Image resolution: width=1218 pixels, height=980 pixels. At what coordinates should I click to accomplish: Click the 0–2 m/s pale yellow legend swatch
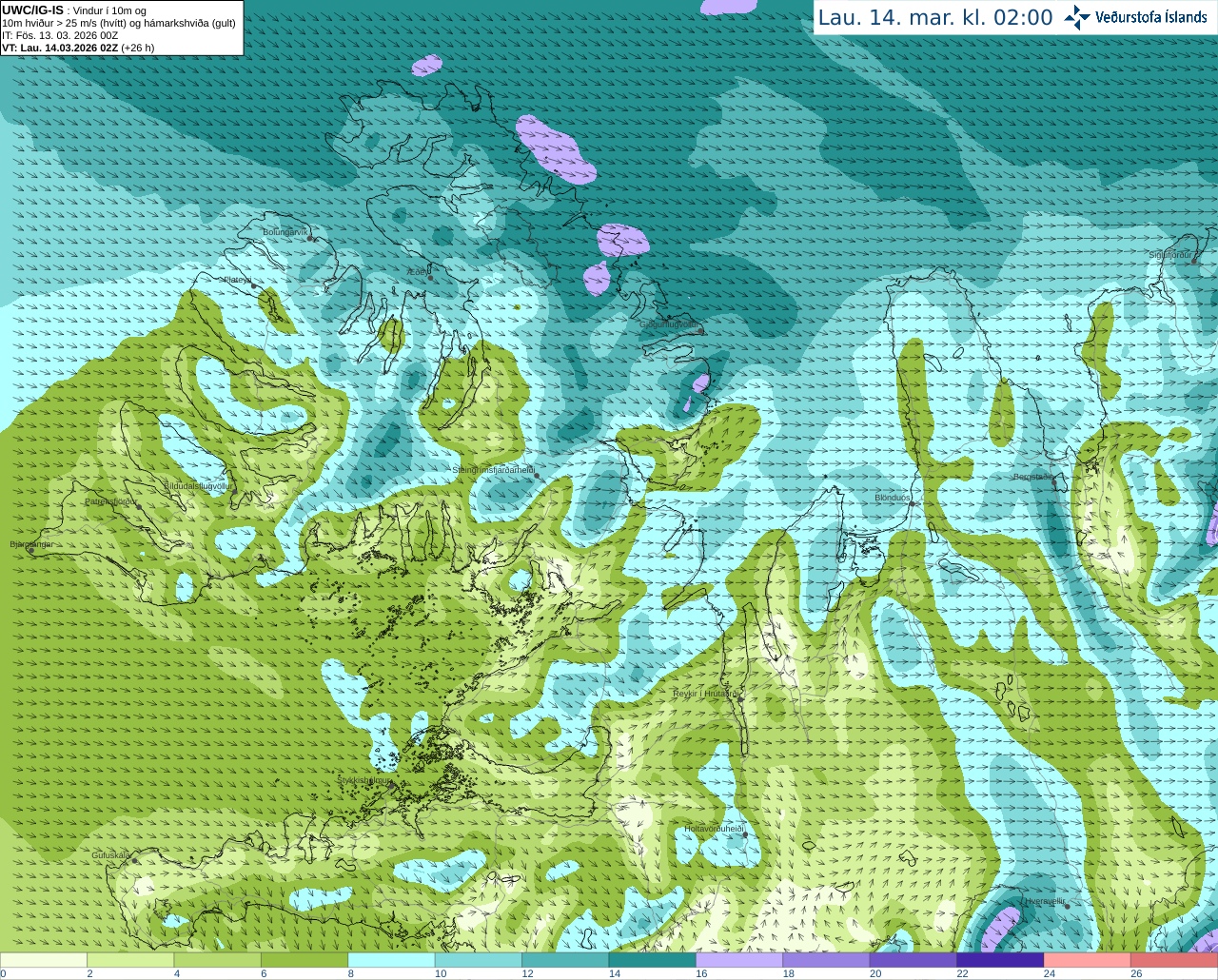[44, 960]
